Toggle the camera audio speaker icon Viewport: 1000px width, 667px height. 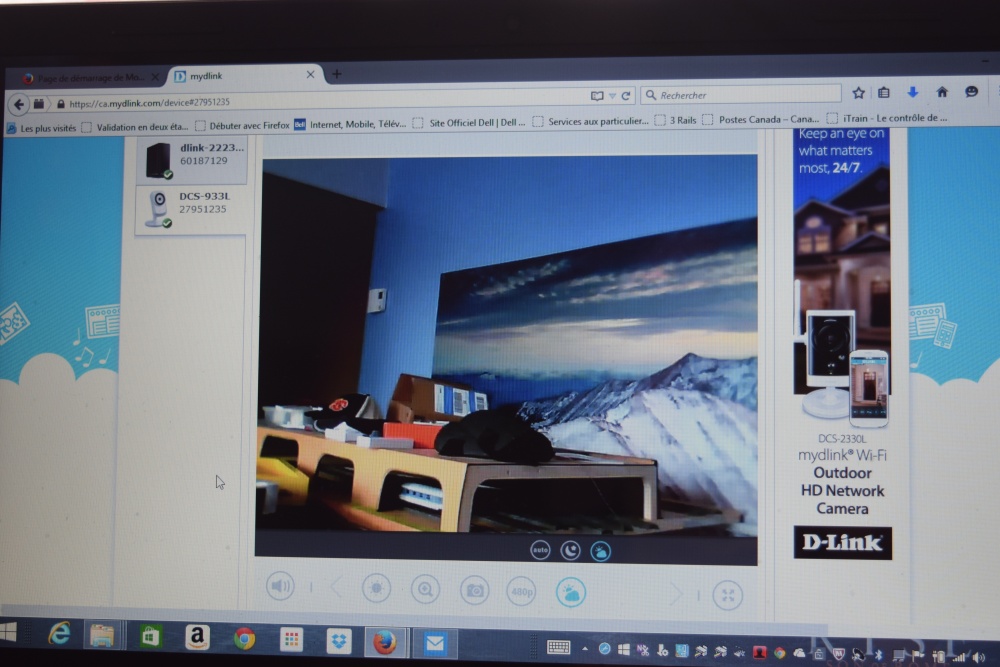coord(280,586)
